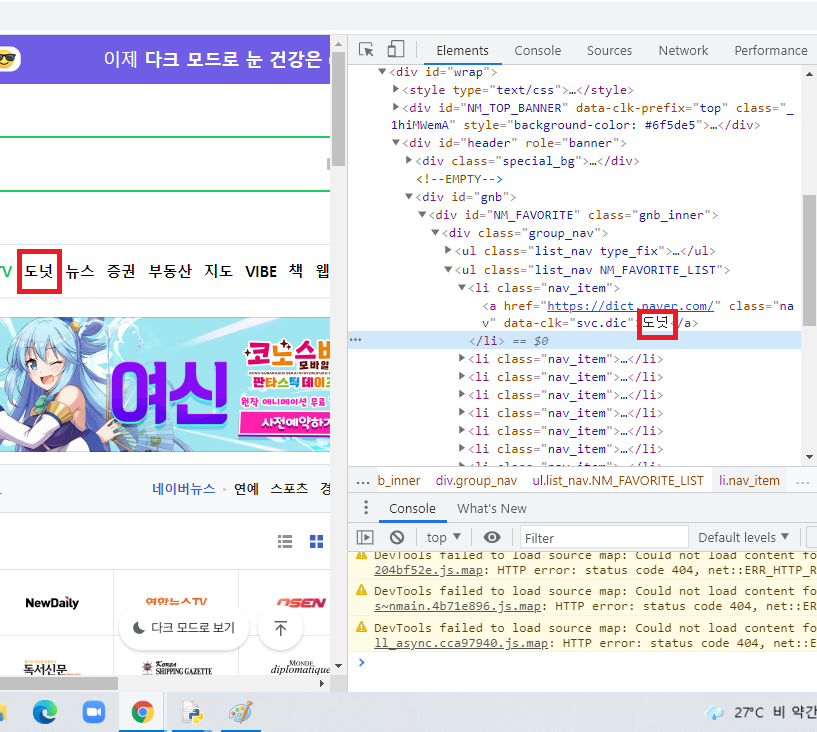Screen dimensions: 817x732
Task: Open the 스포츠 news category
Action: pyautogui.click(x=289, y=489)
